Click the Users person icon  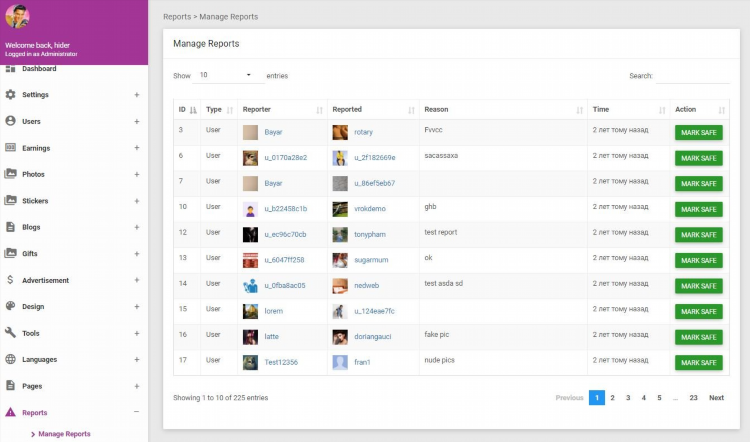click(x=10, y=121)
